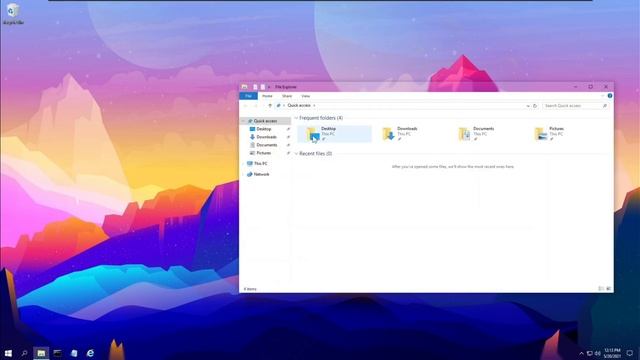Click Properties in the quick access toolbar

pos(255,87)
